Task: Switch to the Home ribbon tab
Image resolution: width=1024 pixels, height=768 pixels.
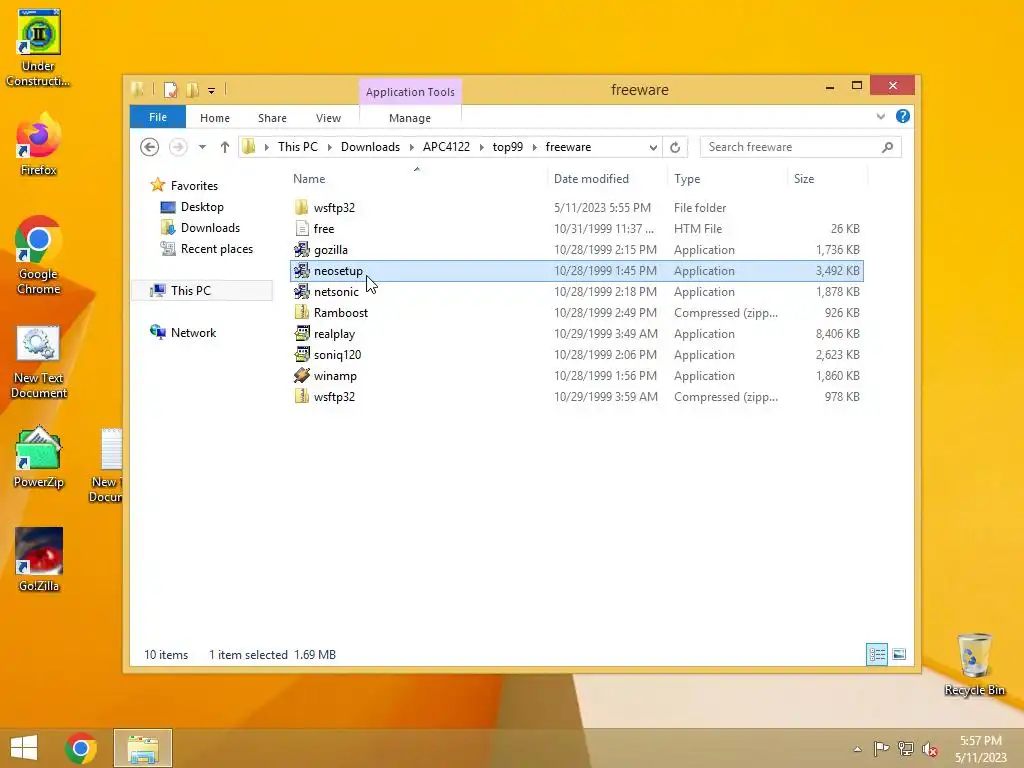Action: click(x=215, y=118)
